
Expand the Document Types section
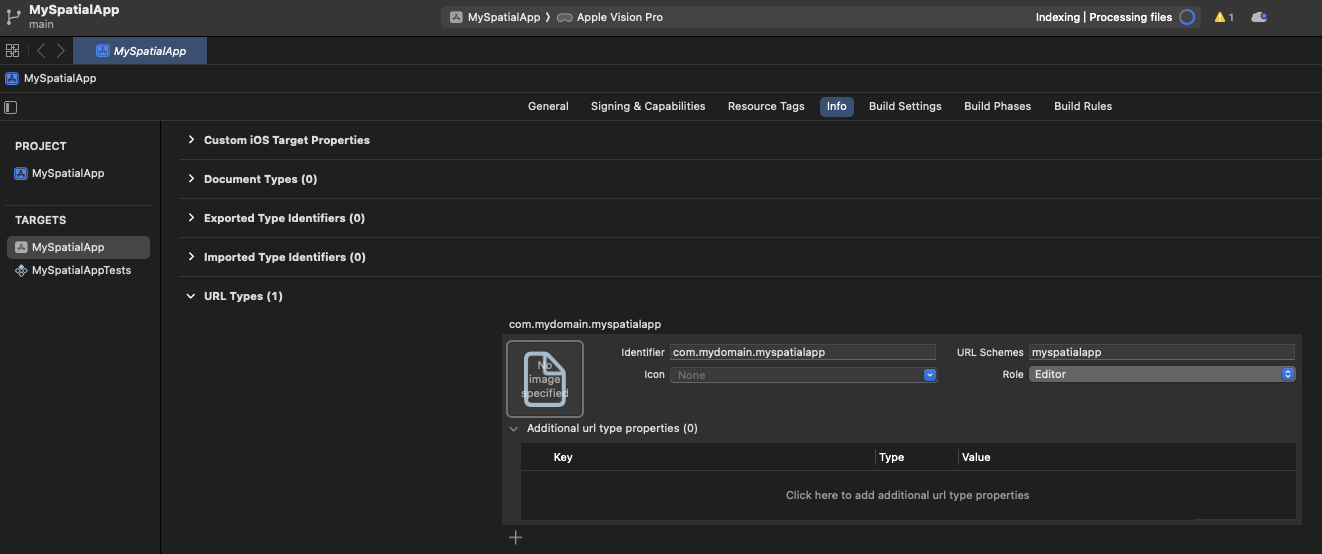191,179
